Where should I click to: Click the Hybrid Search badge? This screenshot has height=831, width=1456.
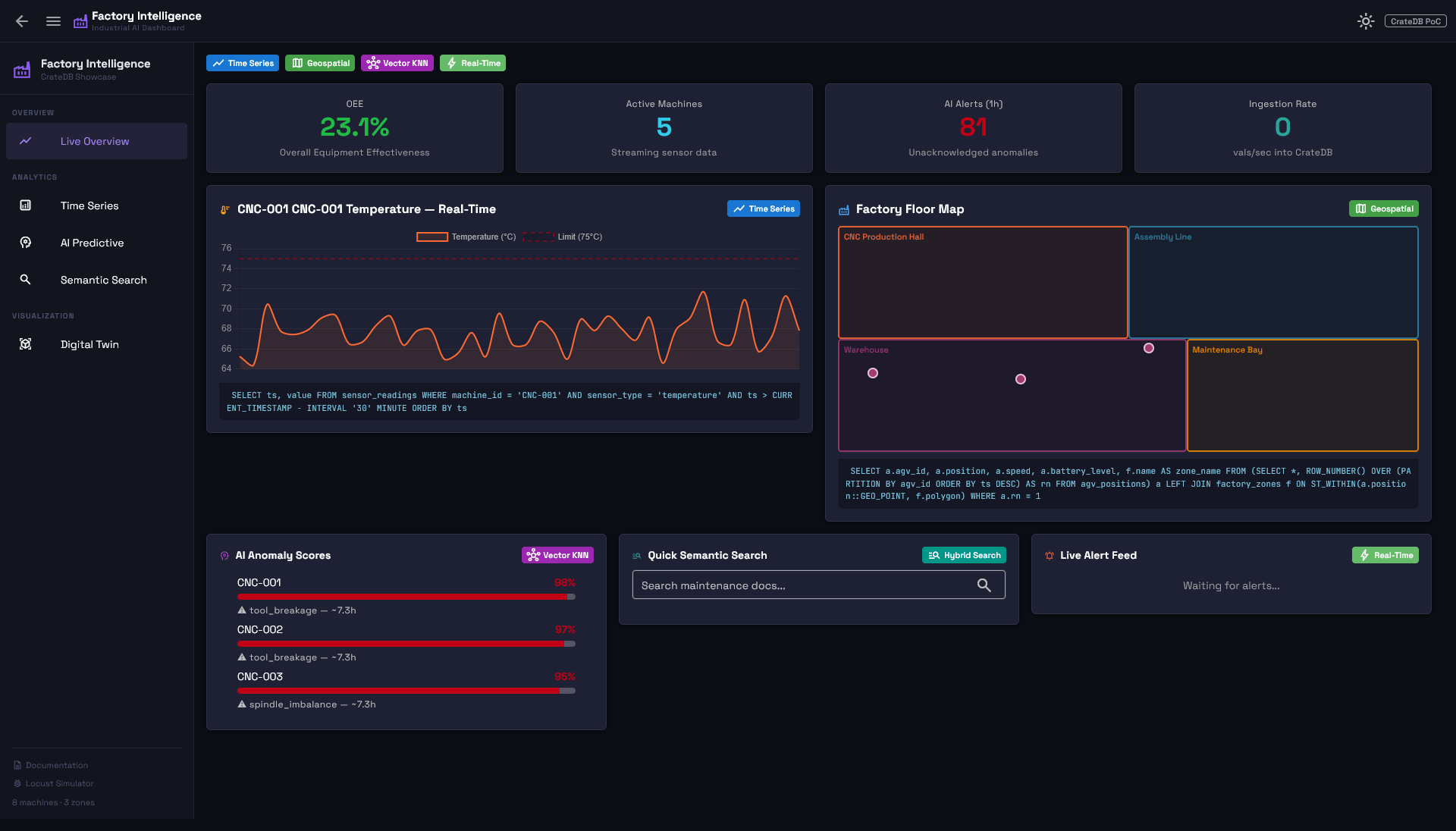coord(964,555)
